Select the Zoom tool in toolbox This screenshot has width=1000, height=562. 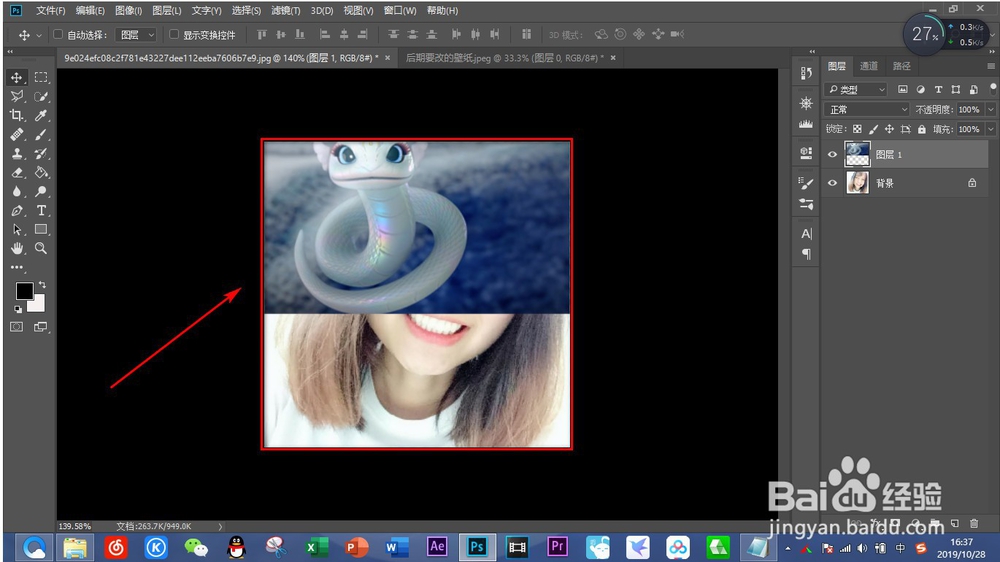tap(41, 248)
